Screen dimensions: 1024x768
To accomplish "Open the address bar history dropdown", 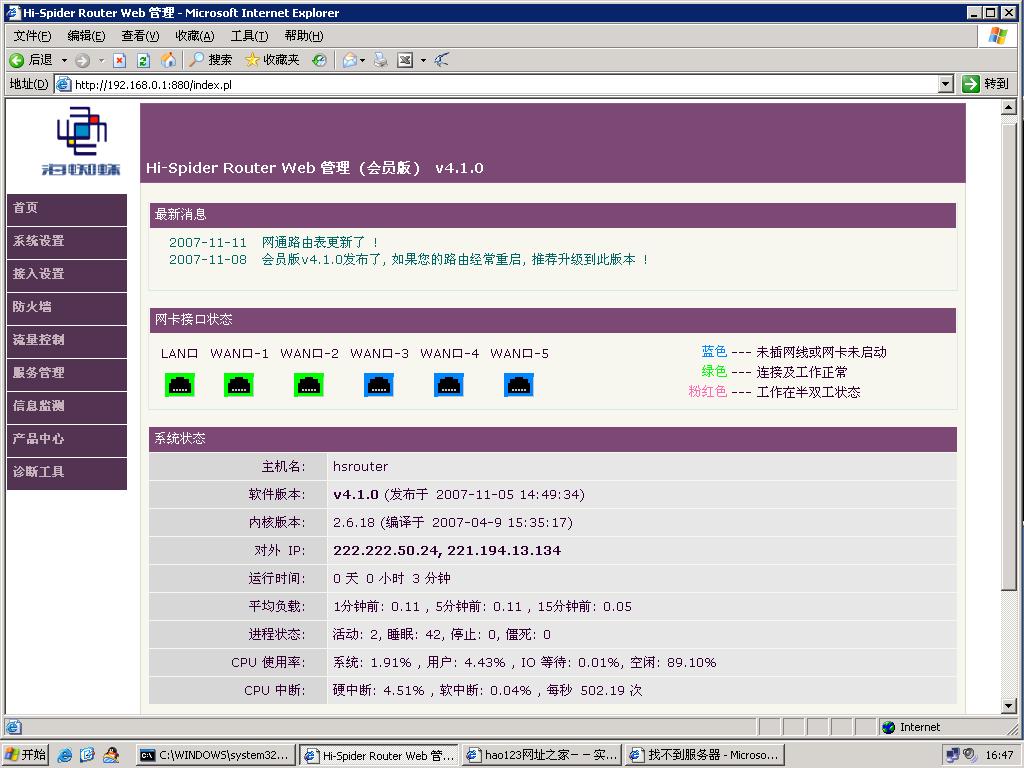I will click(947, 84).
